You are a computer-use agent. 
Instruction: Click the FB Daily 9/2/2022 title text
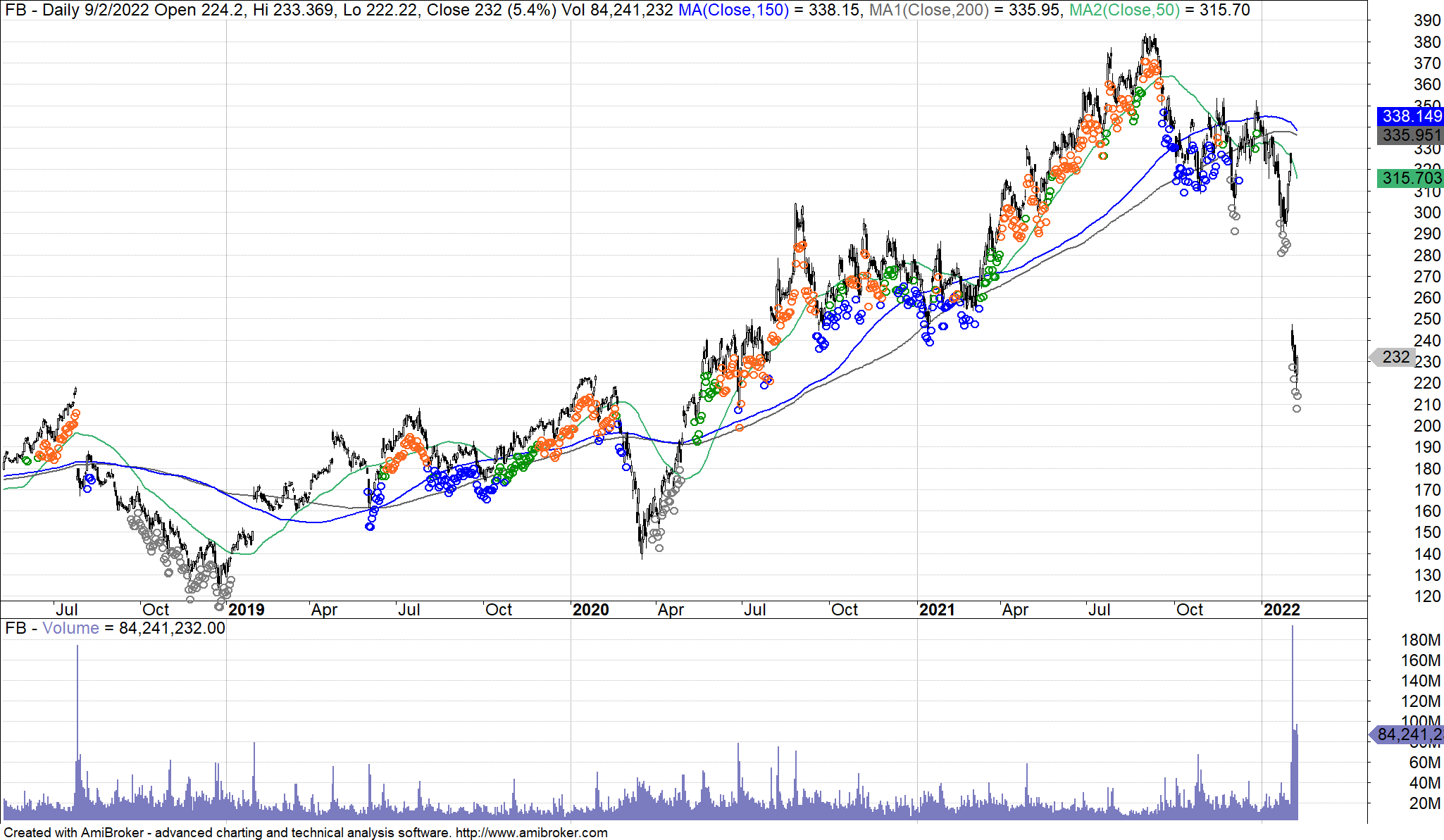(x=77, y=10)
